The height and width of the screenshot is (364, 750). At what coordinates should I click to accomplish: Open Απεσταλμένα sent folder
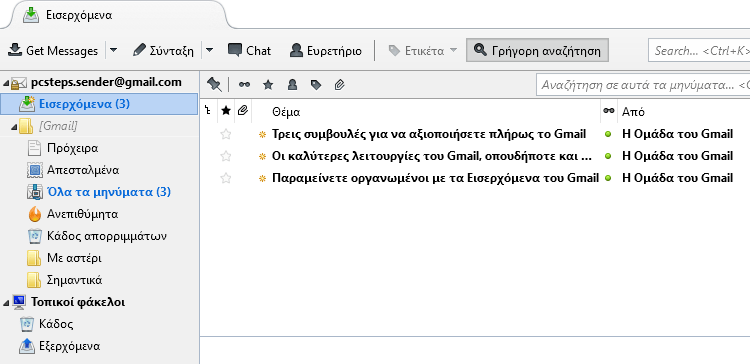click(83, 170)
